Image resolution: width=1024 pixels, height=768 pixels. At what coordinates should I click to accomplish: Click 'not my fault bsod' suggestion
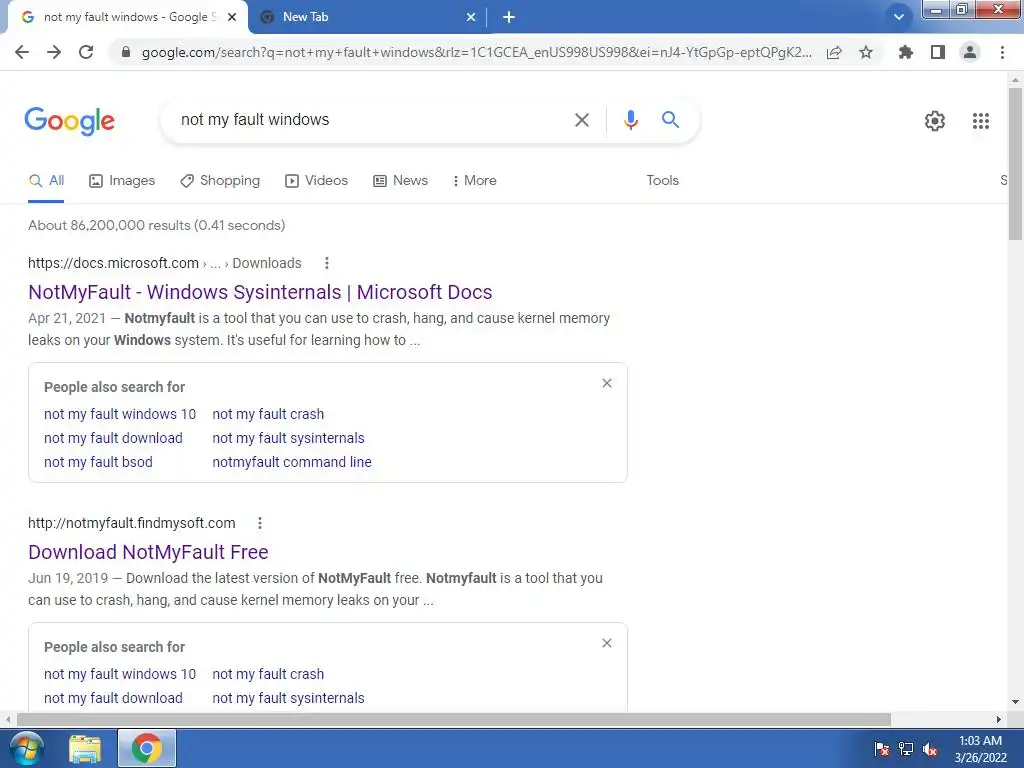pyautogui.click(x=98, y=462)
